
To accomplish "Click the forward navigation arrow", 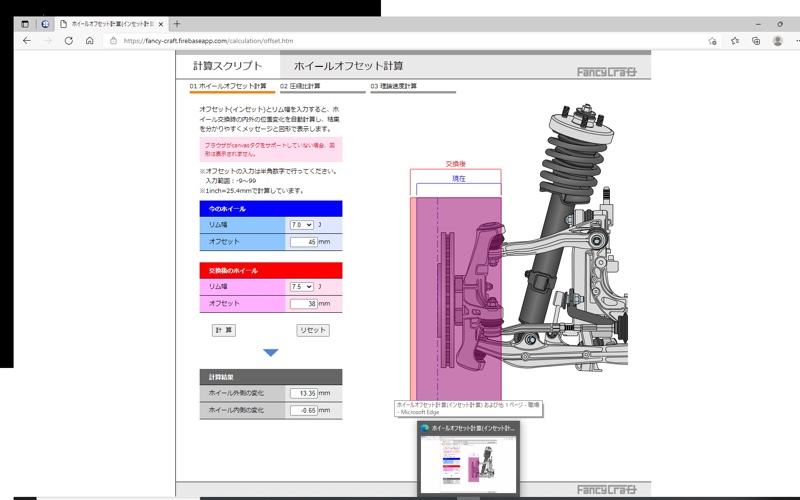I will click(47, 41).
